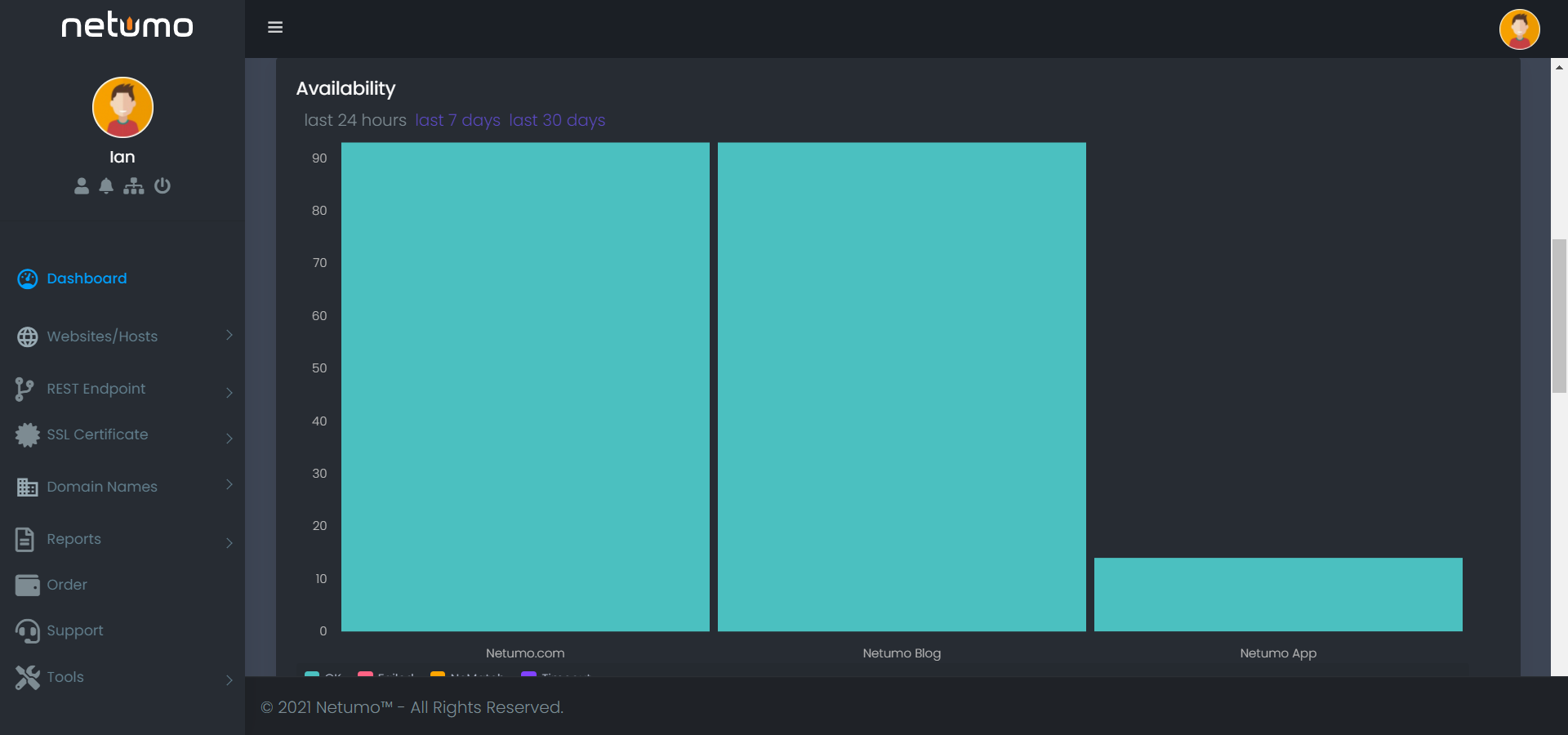This screenshot has height=735, width=1568.
Task: Click the Ian username text
Action: point(122,157)
